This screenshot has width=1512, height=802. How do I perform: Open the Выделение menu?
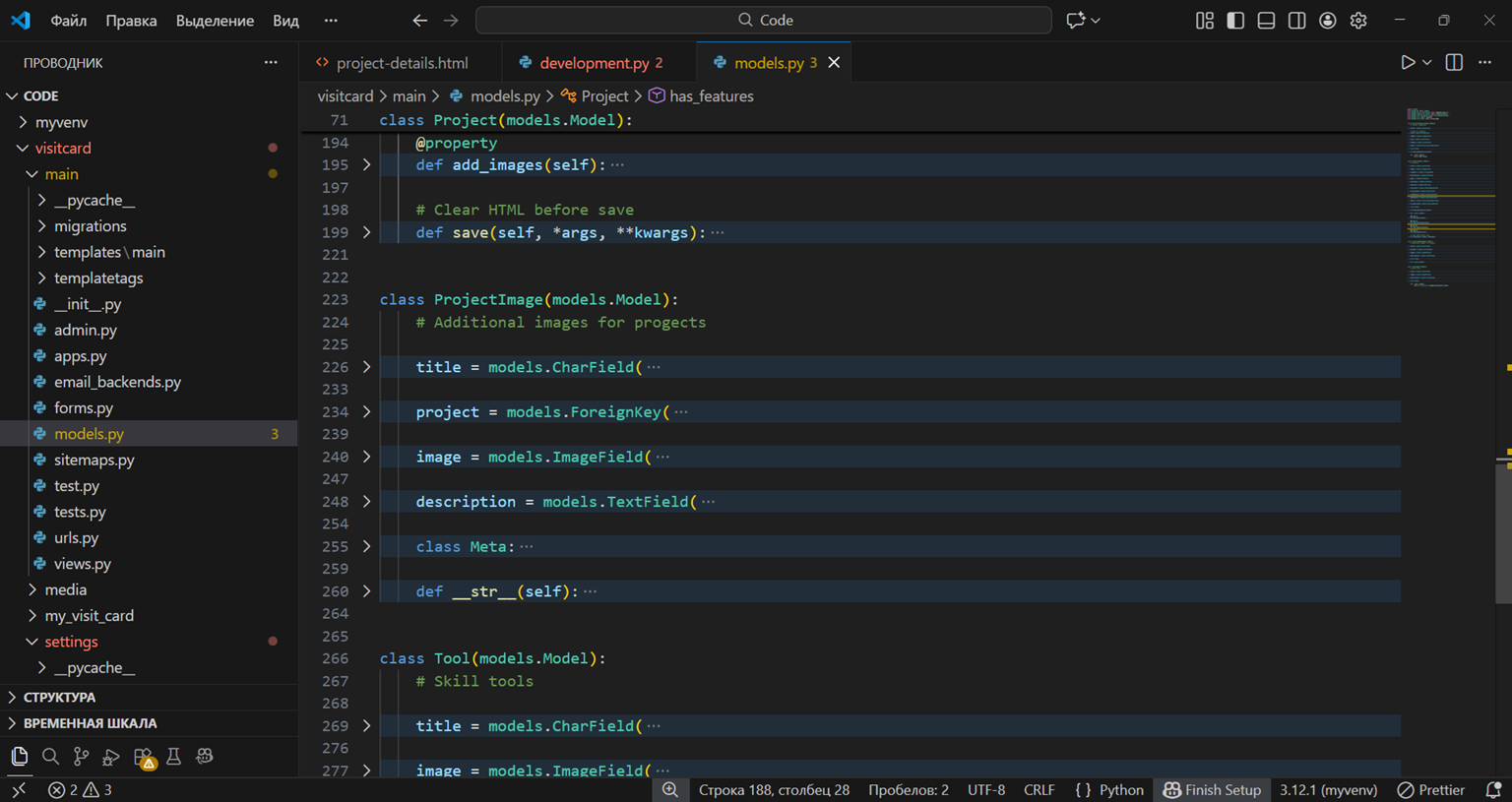click(215, 20)
